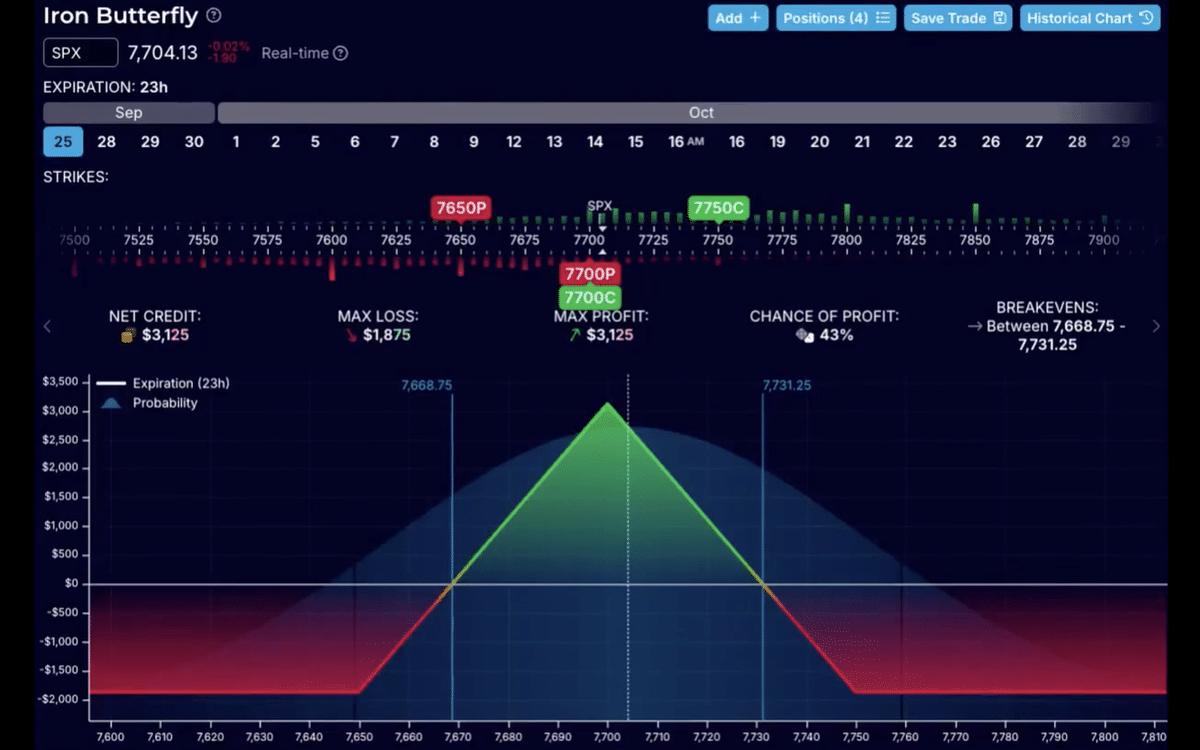Click the 7,731.25 upper breakeven label
This screenshot has width=1200, height=750.
786,385
